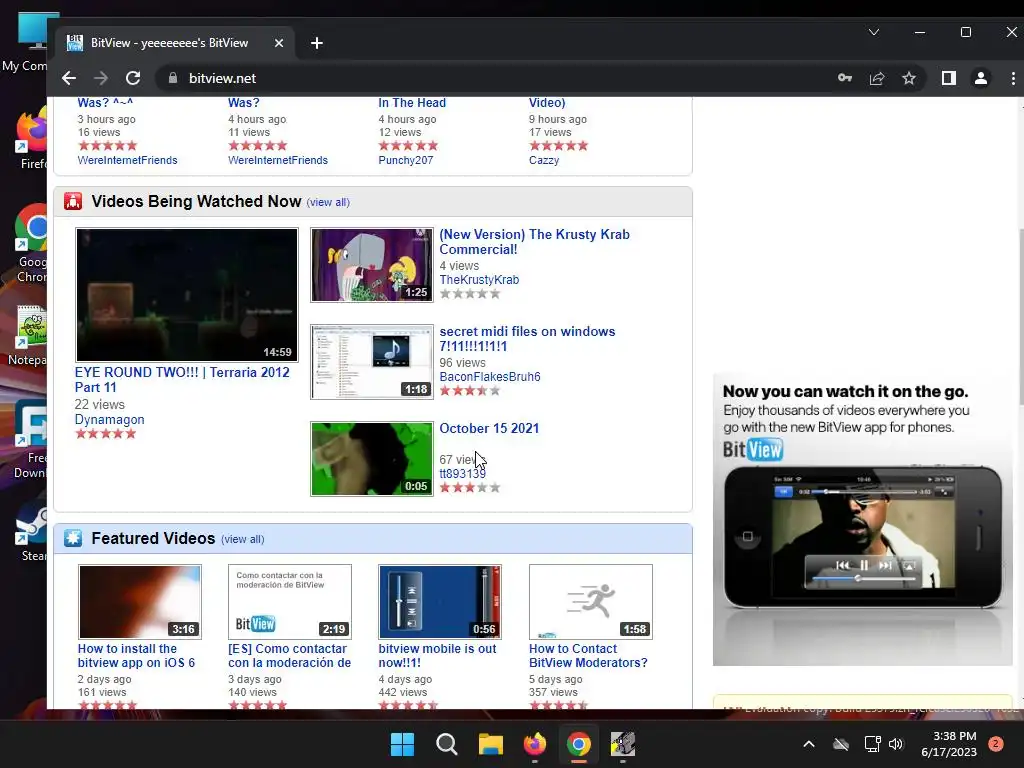
Task: Open the notification badge showing 2
Action: (996, 744)
